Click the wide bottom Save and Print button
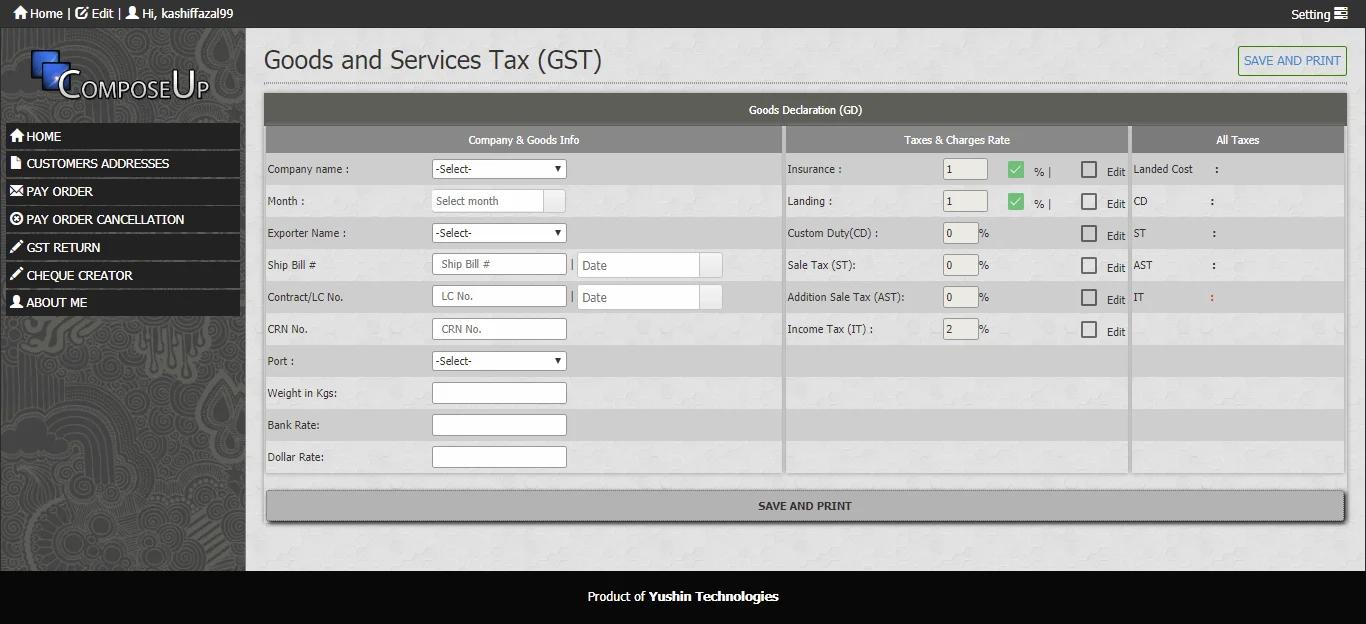Viewport: 1366px width, 624px height. tap(804, 506)
